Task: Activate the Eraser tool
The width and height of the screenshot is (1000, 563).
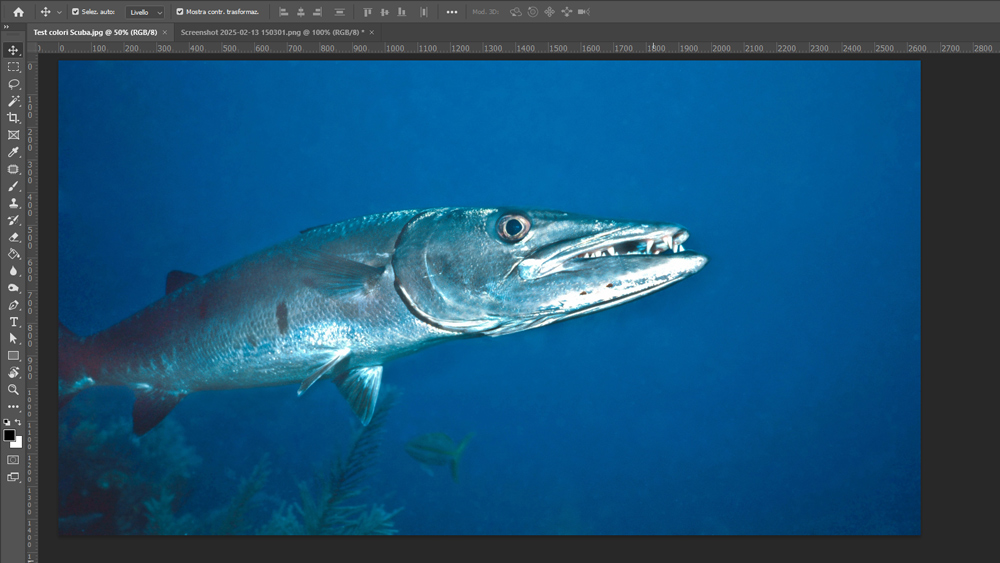Action: (14, 237)
